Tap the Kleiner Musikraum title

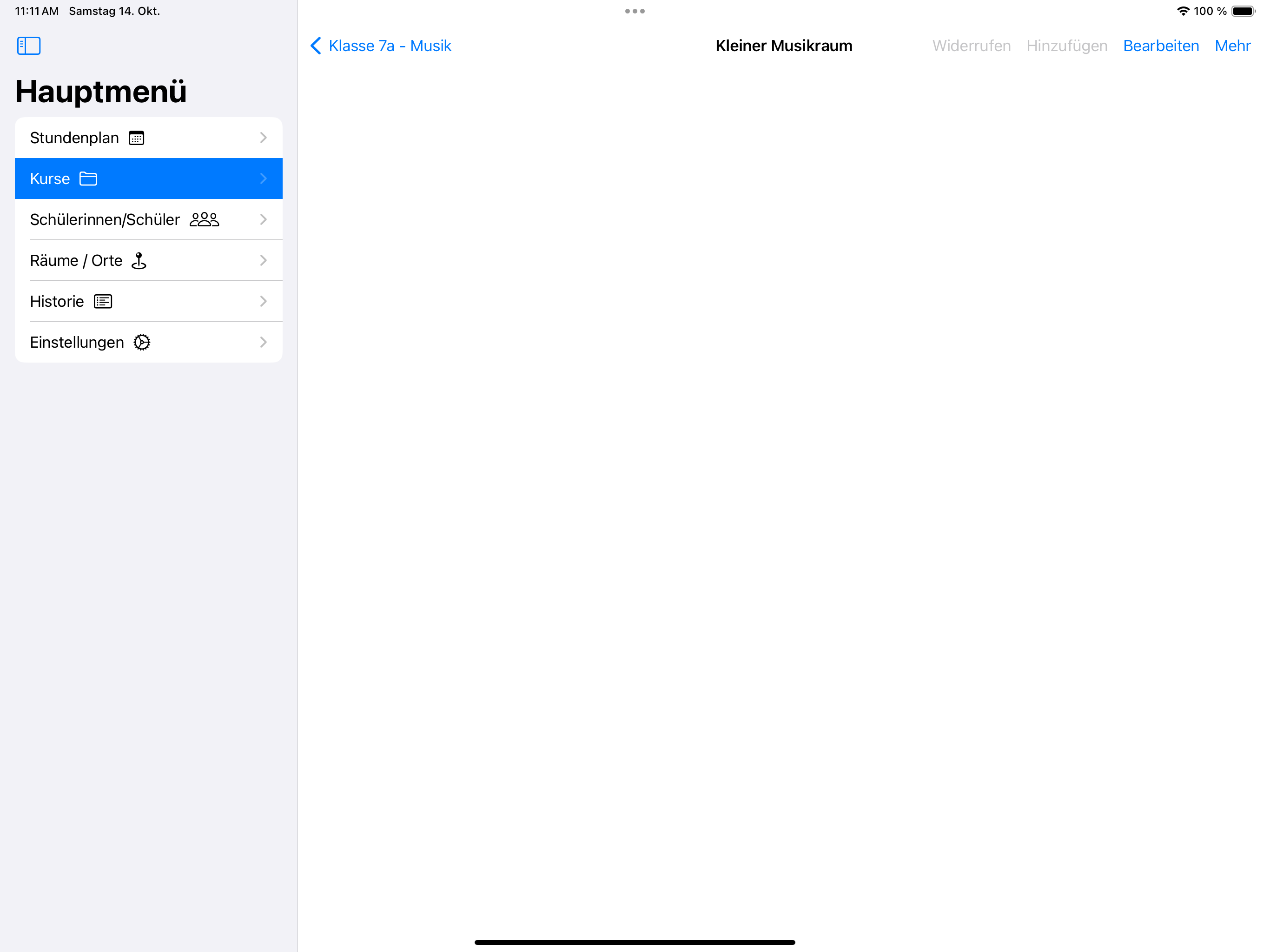coord(784,46)
